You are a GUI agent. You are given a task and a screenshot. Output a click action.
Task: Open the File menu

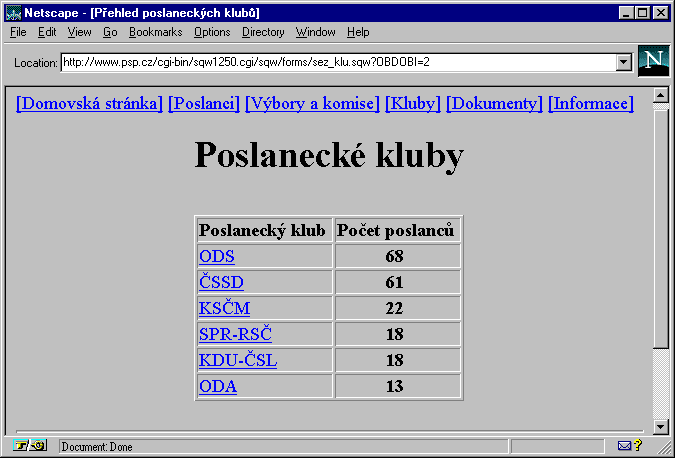pos(18,32)
